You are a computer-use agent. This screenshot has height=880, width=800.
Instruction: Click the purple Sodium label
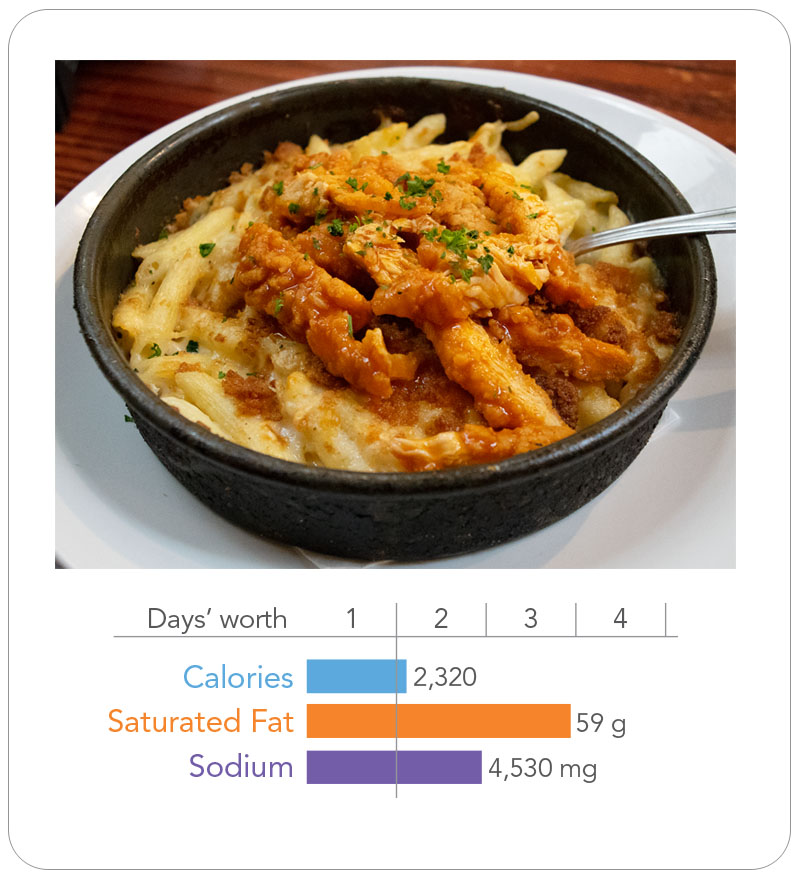pyautogui.click(x=241, y=767)
